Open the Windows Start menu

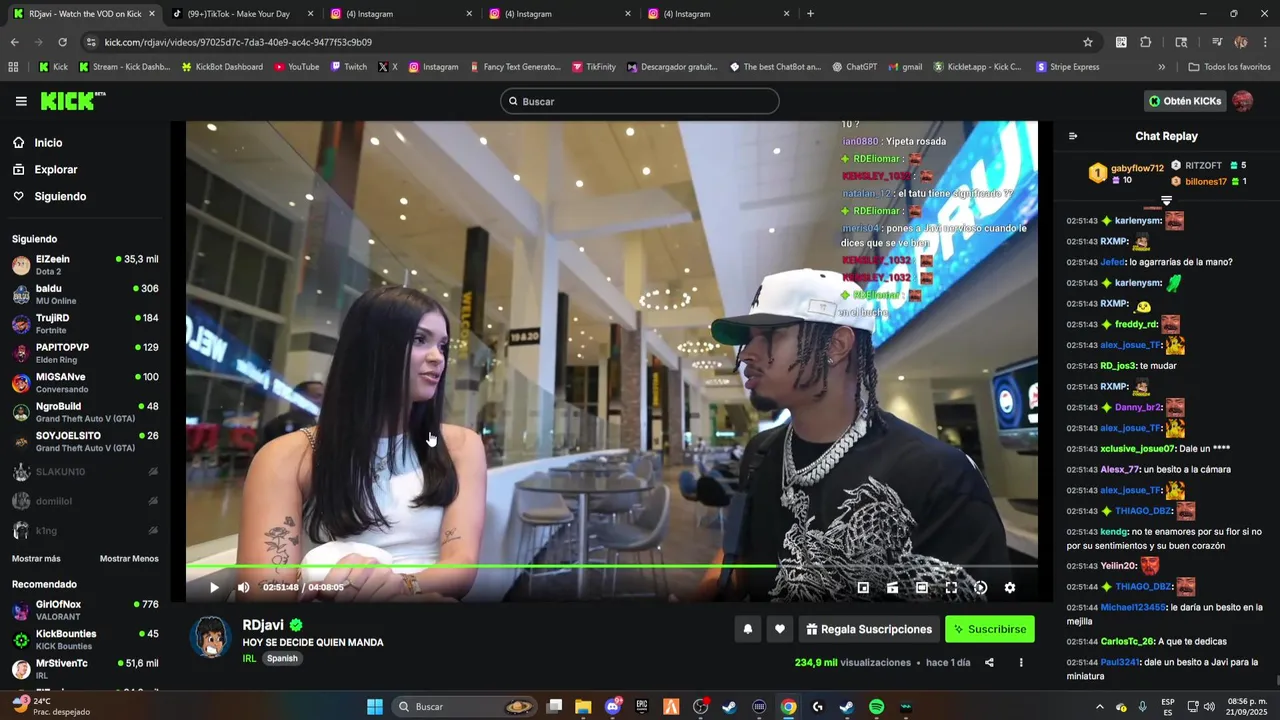[x=375, y=707]
